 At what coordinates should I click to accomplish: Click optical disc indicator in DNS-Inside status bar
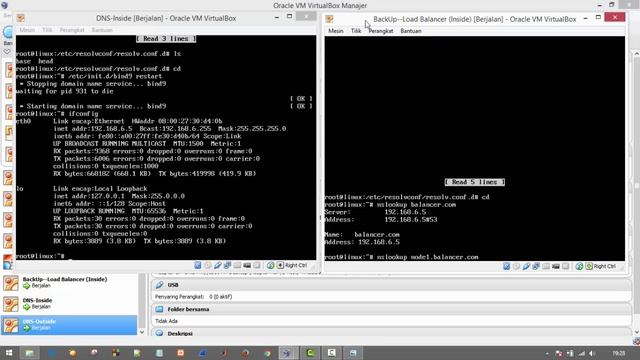click(x=208, y=265)
